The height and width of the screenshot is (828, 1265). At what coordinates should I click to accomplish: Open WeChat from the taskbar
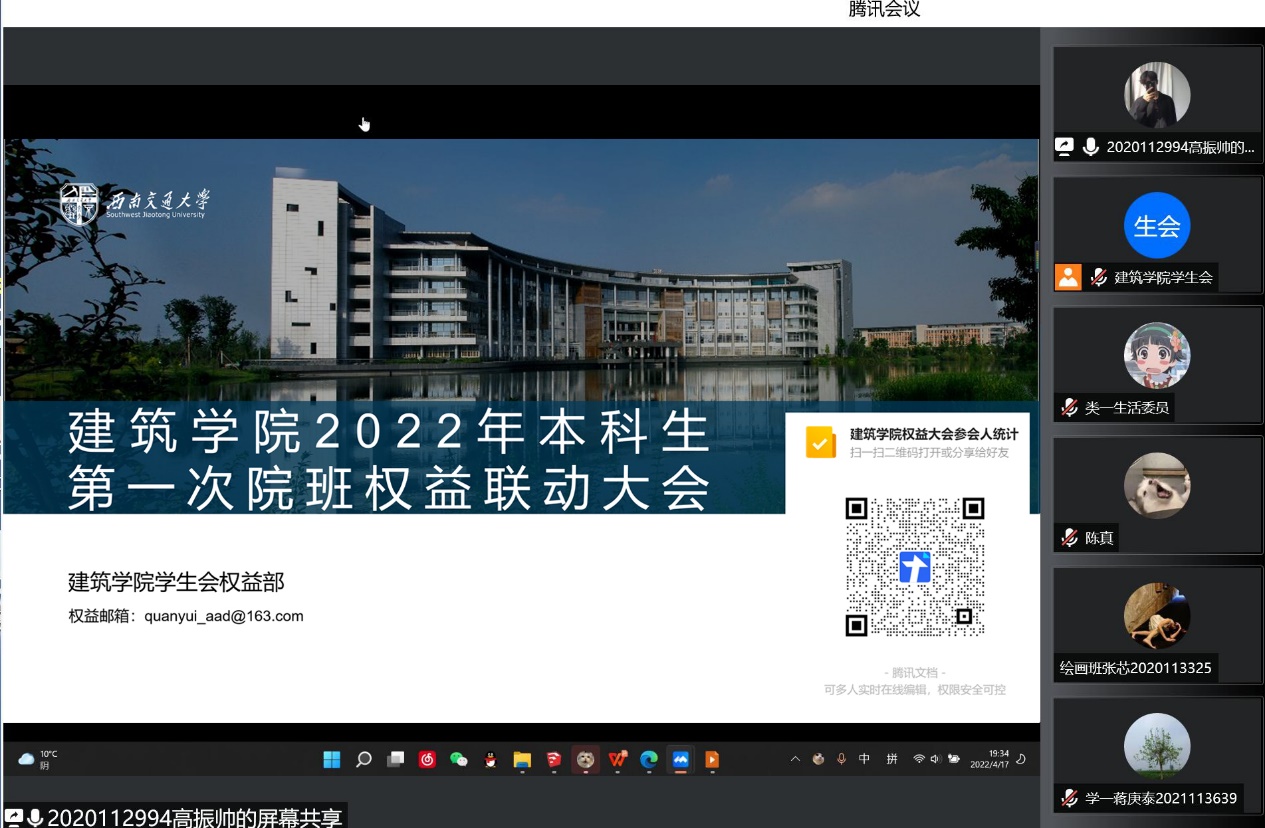tap(459, 760)
